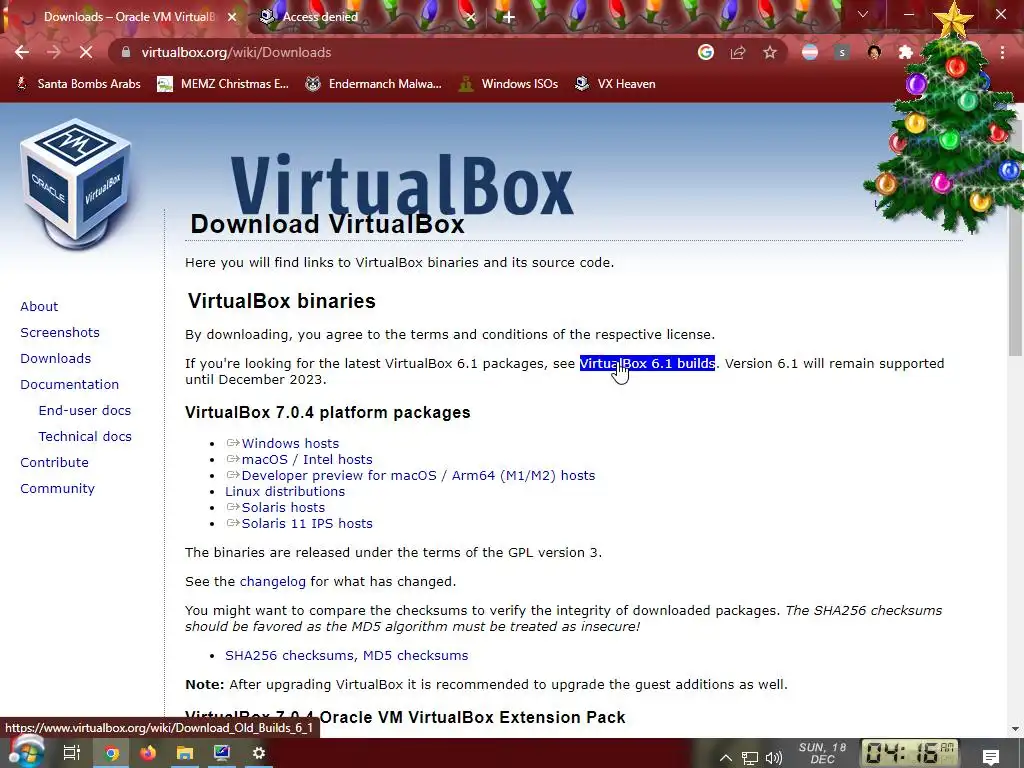Download Solaris 11 IPS hosts package
Viewport: 1024px width, 768px height.
307,524
